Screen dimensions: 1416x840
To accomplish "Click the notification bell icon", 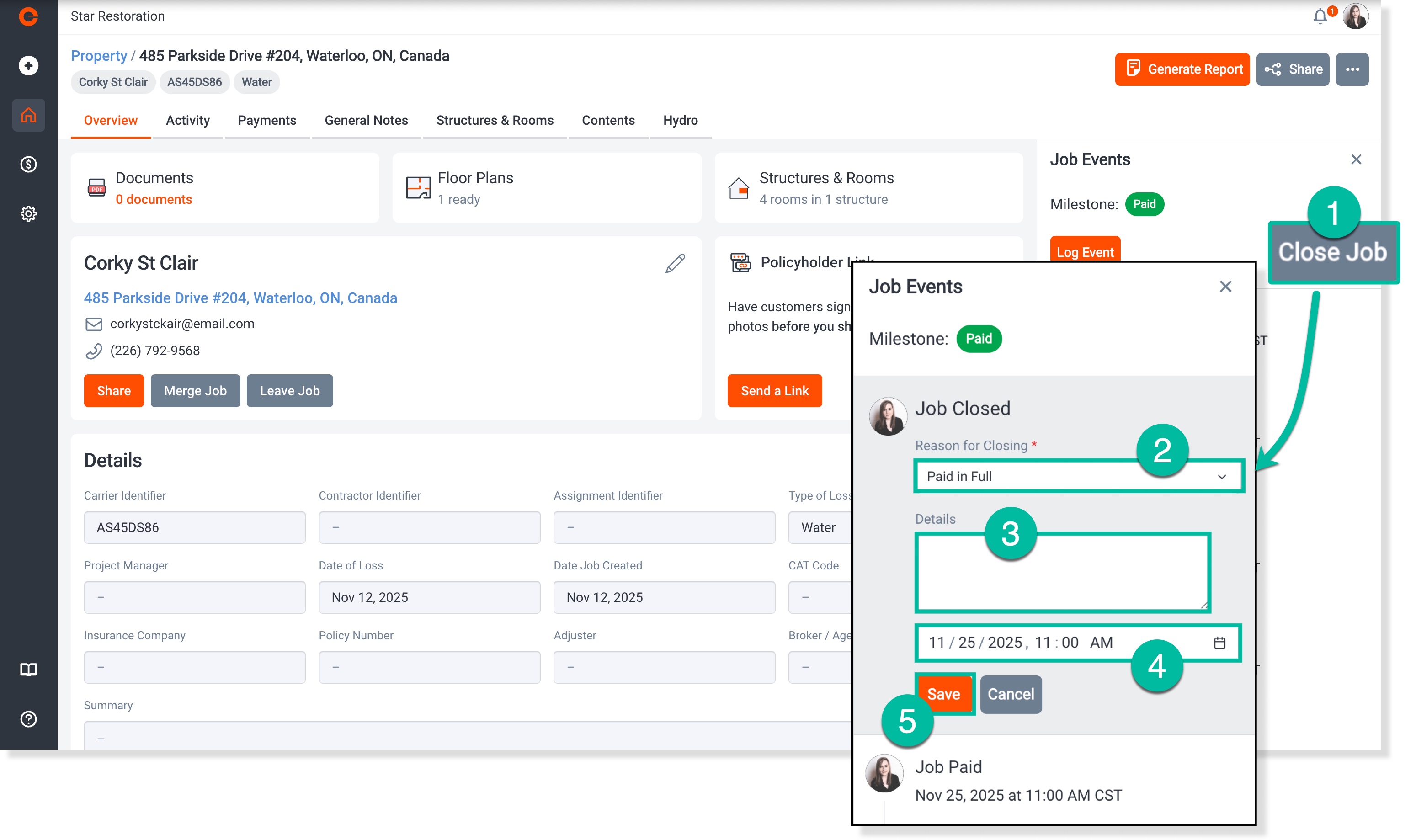I will (1320, 16).
